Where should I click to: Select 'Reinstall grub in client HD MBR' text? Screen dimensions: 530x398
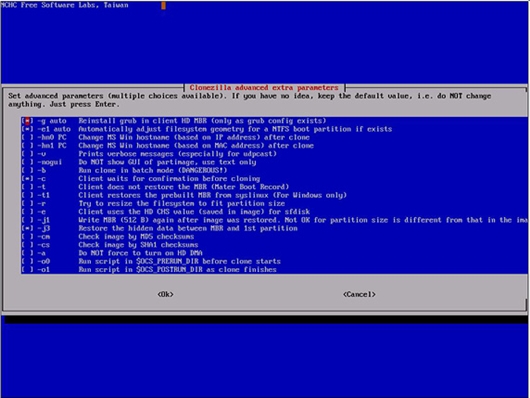(x=142, y=121)
